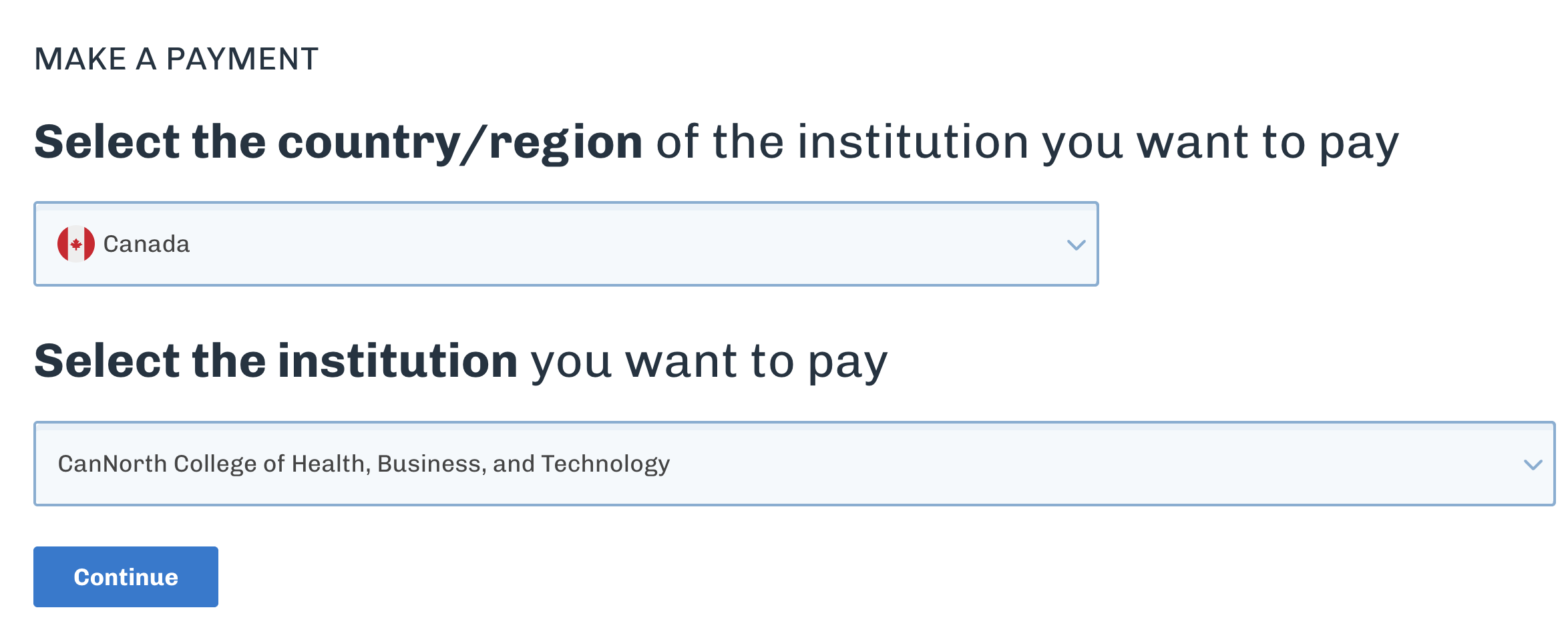Click the Continue button
1568x644 pixels.
[126, 576]
